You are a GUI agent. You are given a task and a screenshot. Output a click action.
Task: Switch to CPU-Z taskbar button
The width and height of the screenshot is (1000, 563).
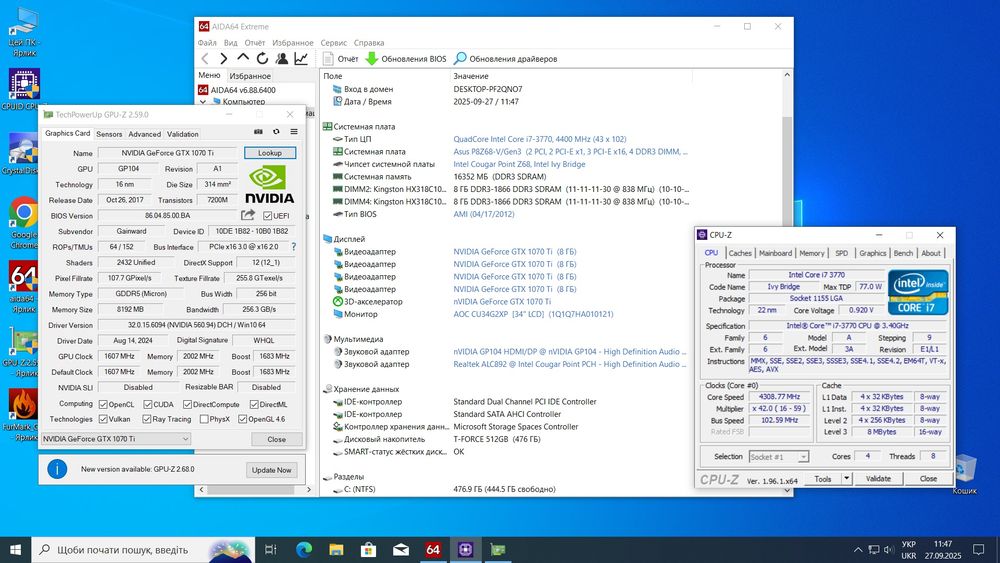(466, 550)
